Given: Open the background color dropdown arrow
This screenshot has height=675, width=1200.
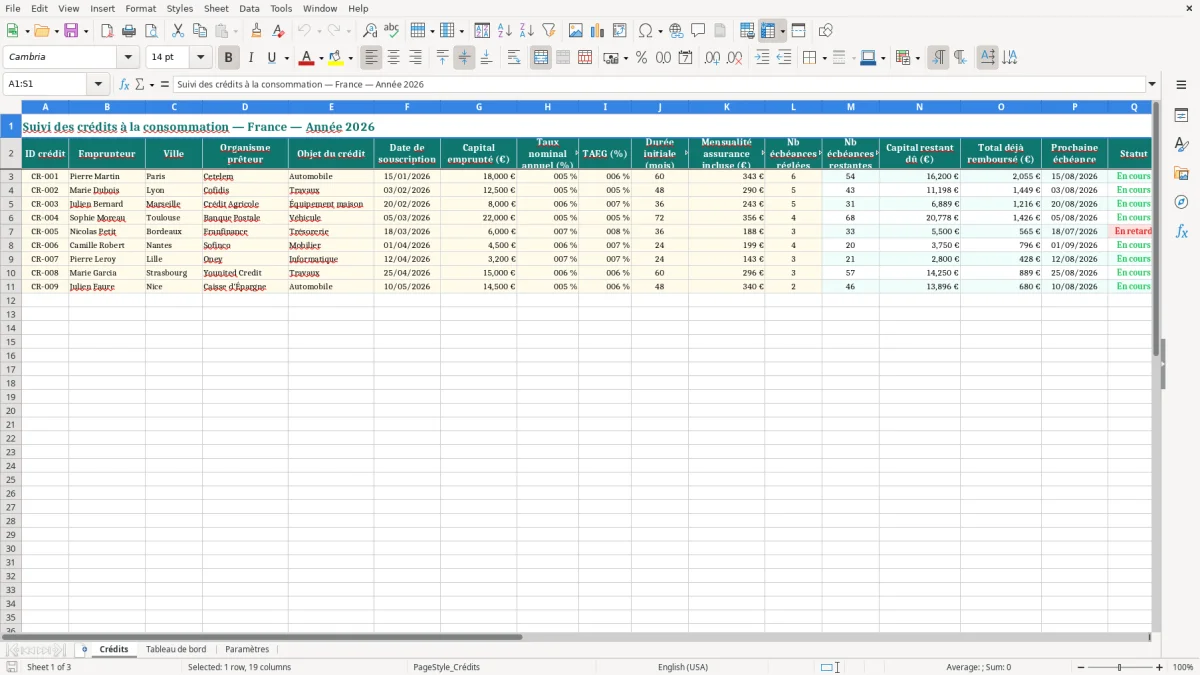Looking at the screenshot, I should click(350, 59).
